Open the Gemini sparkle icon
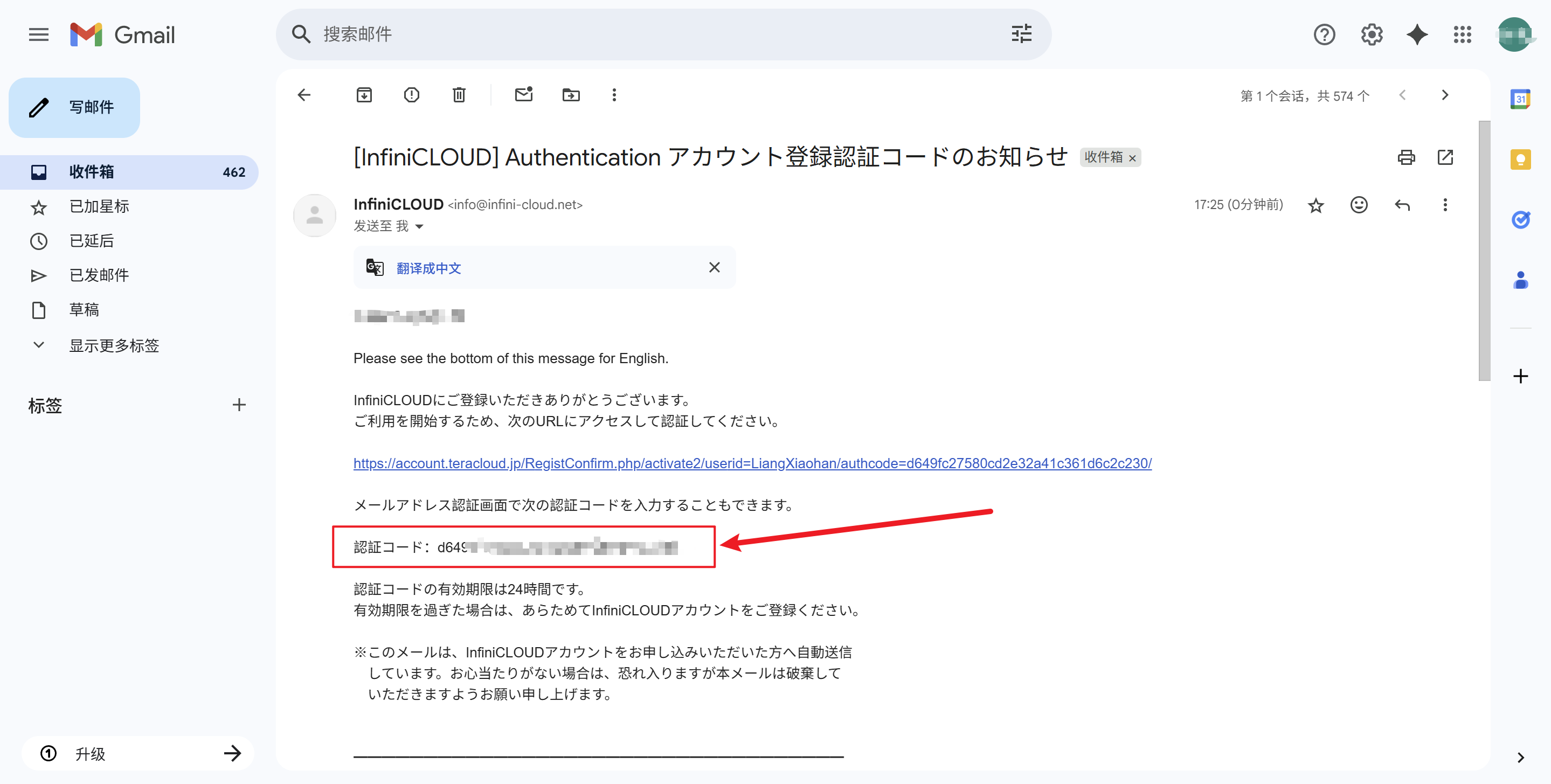 [1417, 34]
